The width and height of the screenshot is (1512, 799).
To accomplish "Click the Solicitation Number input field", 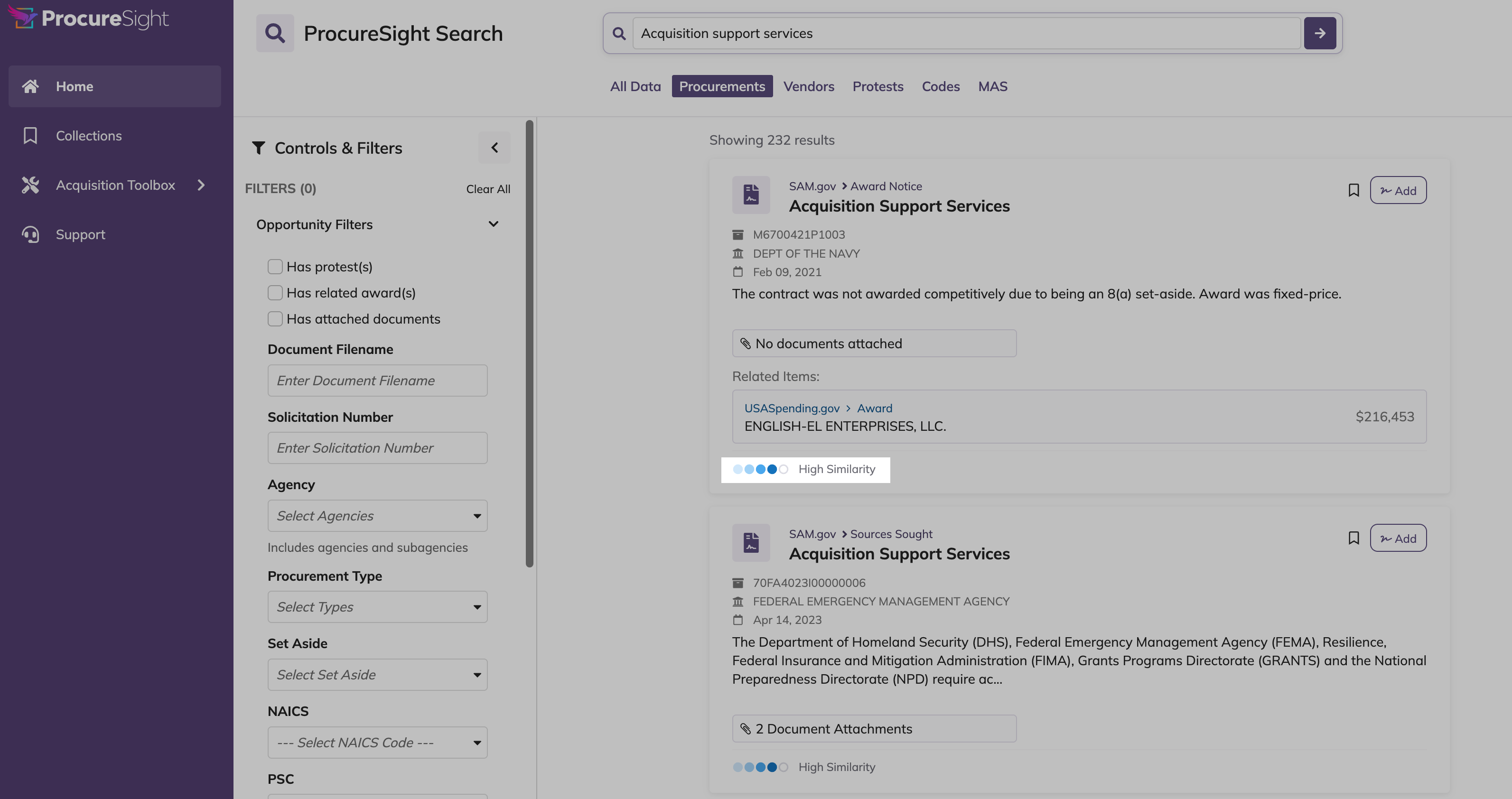I will pos(377,448).
